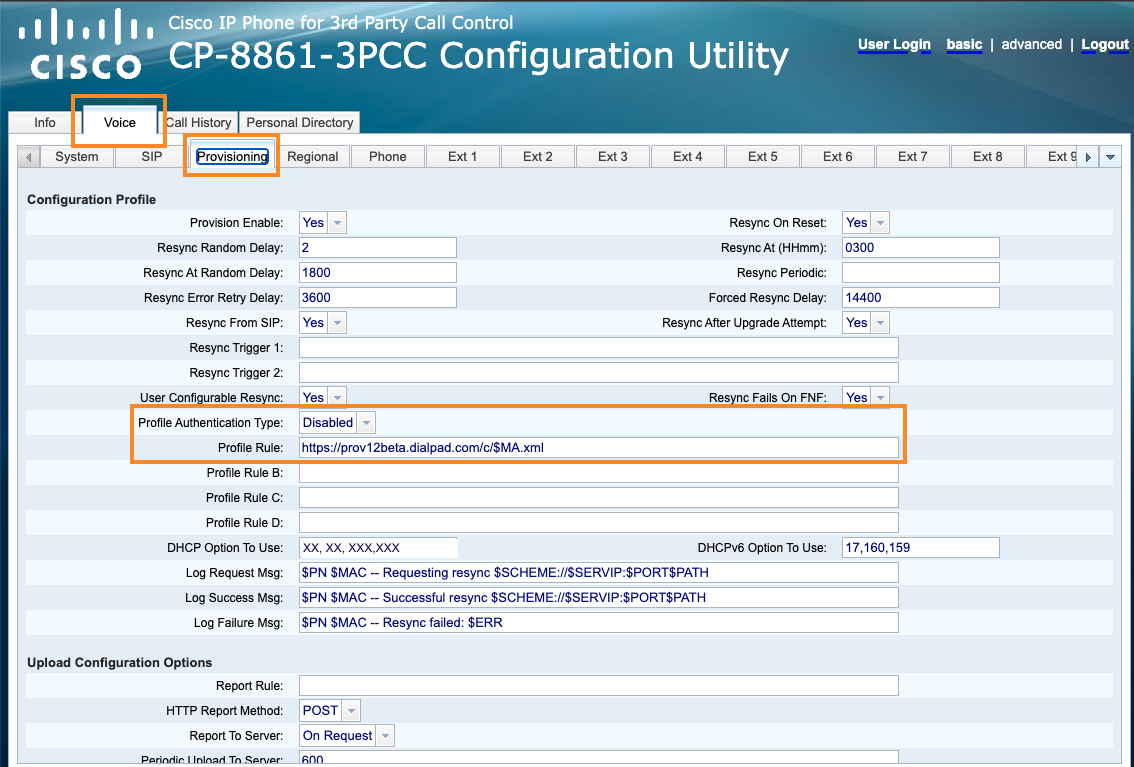
Task: Click the DHCPv6 Option To Use field
Action: click(x=921, y=547)
